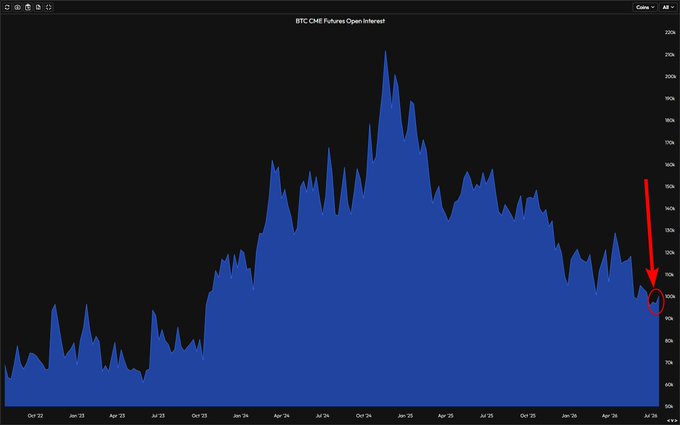Image resolution: width=680 pixels, height=425 pixels.
Task: Open the Coins dropdown
Action: (645, 7)
